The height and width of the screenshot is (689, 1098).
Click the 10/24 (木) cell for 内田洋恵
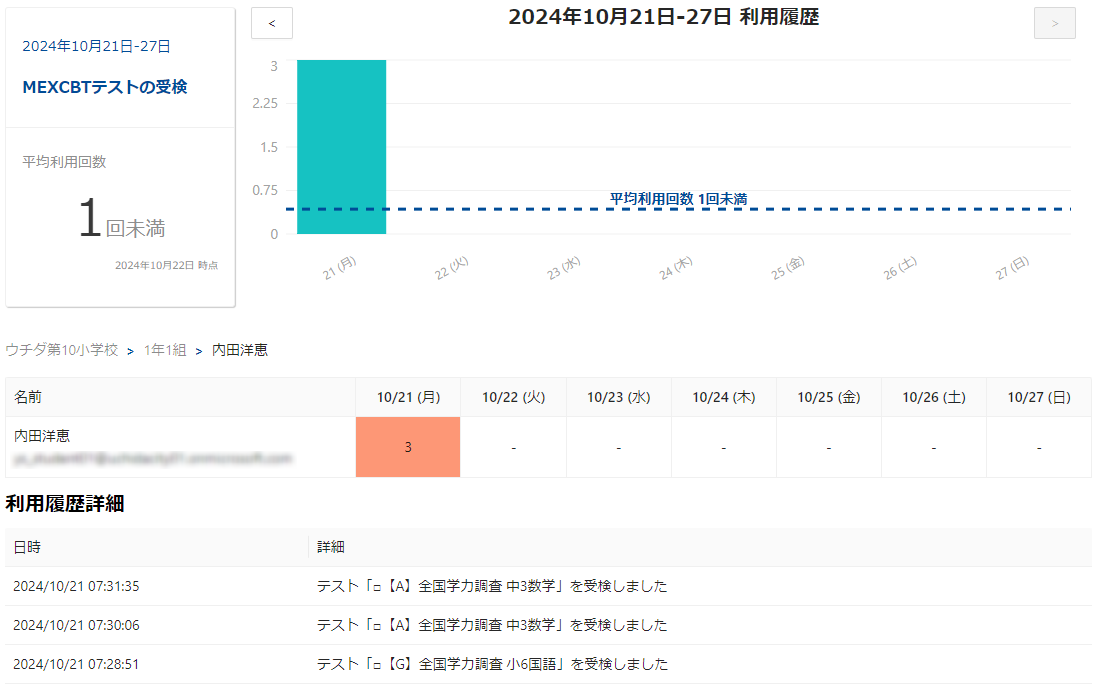pyautogui.click(x=723, y=447)
